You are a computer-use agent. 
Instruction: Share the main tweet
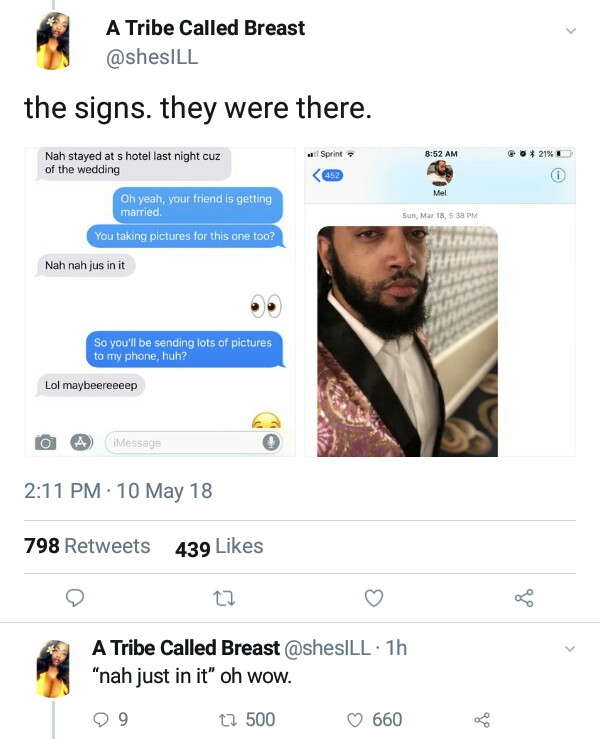click(x=524, y=598)
